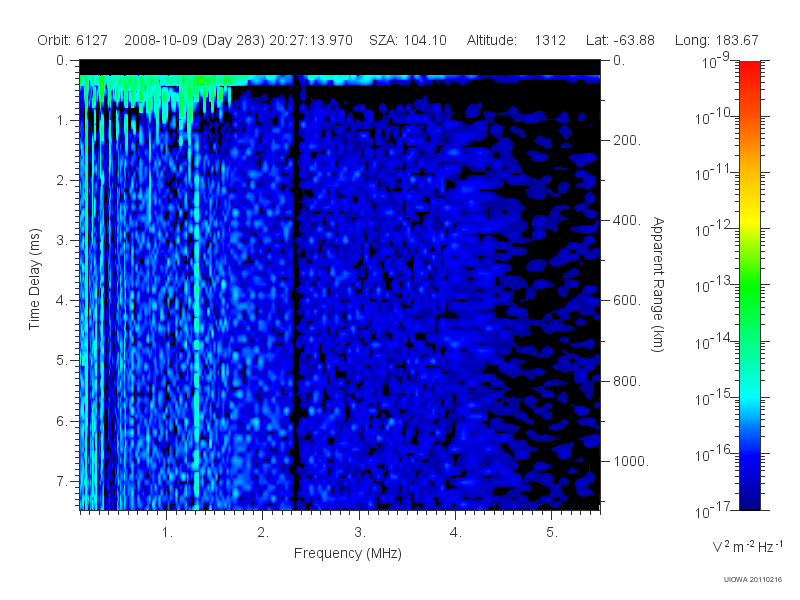Click the 5. tick on time delay axis

62,361
